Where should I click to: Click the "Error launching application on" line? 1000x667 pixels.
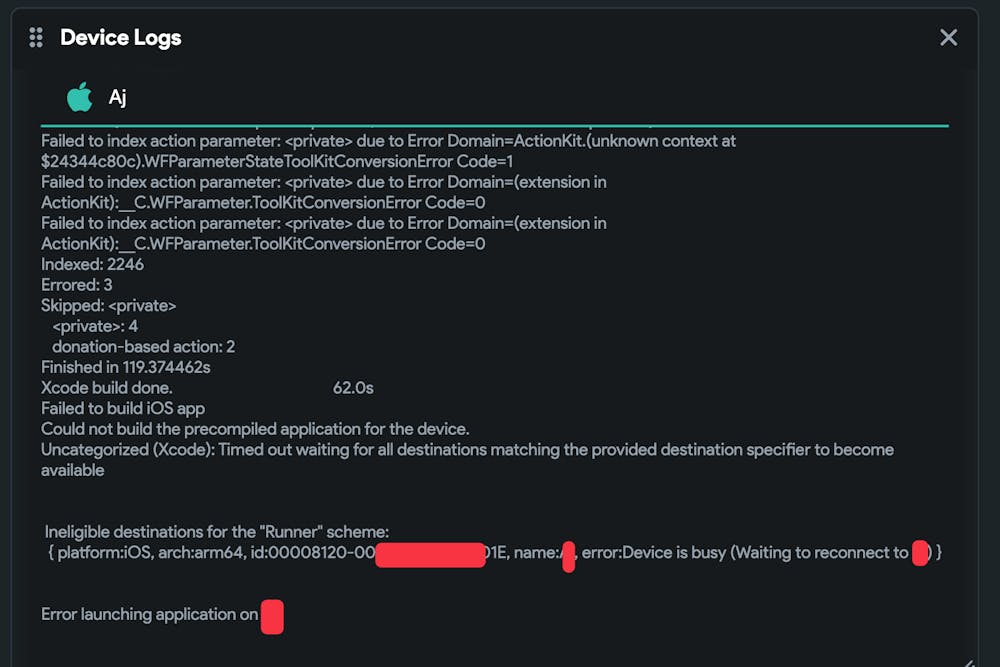click(150, 615)
